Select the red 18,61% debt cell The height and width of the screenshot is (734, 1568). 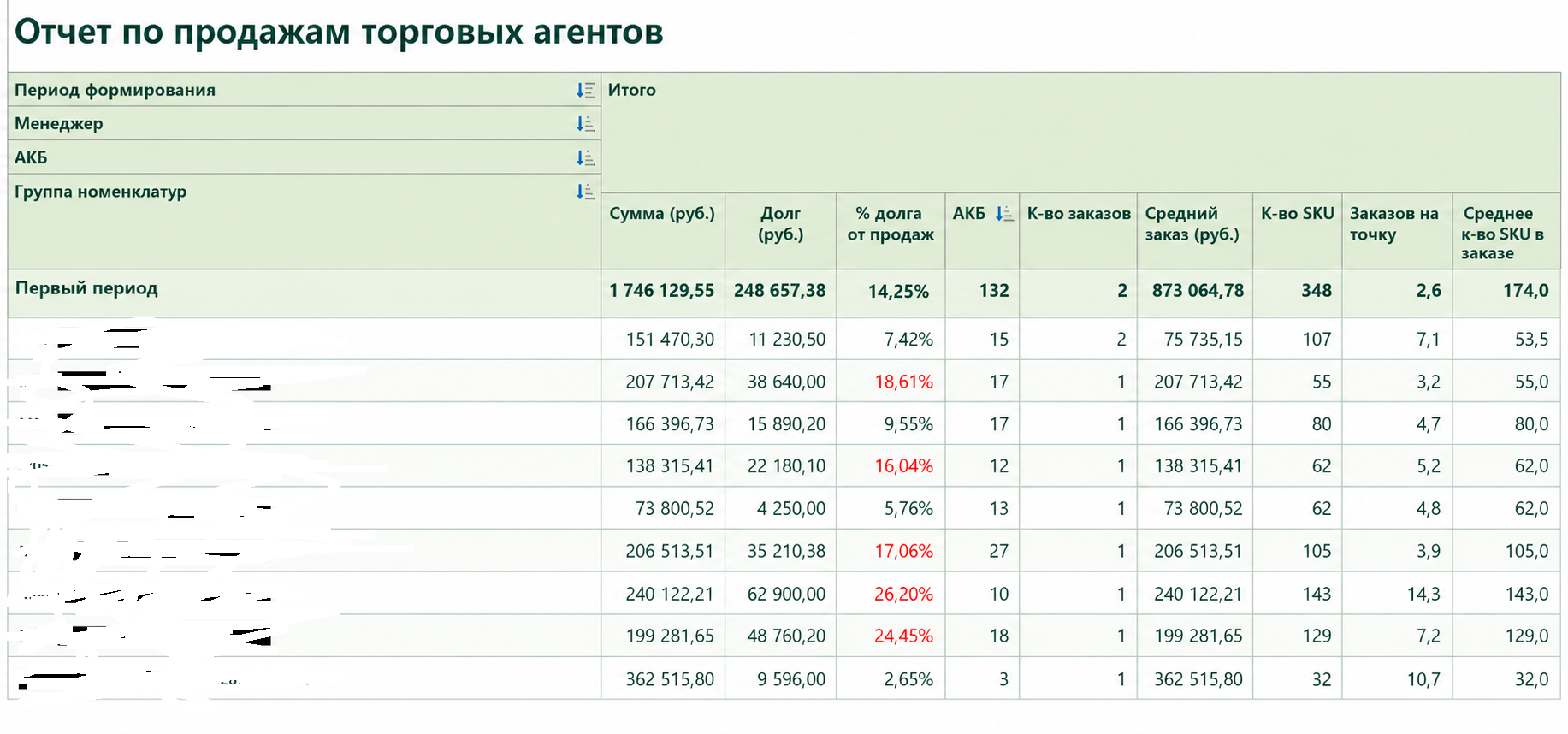903,382
